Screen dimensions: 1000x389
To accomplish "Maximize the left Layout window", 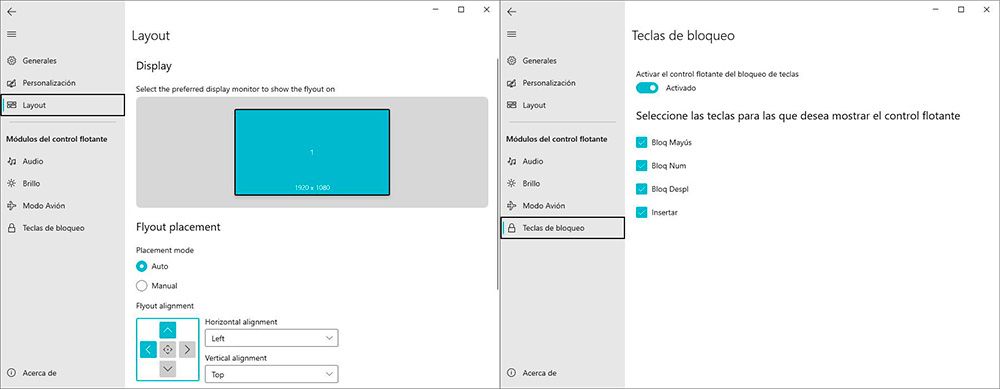I will click(461, 10).
